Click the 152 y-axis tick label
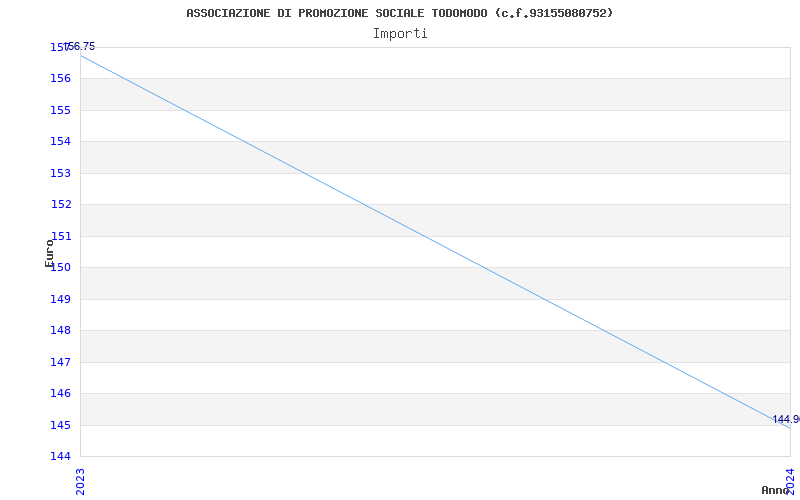 (60, 205)
